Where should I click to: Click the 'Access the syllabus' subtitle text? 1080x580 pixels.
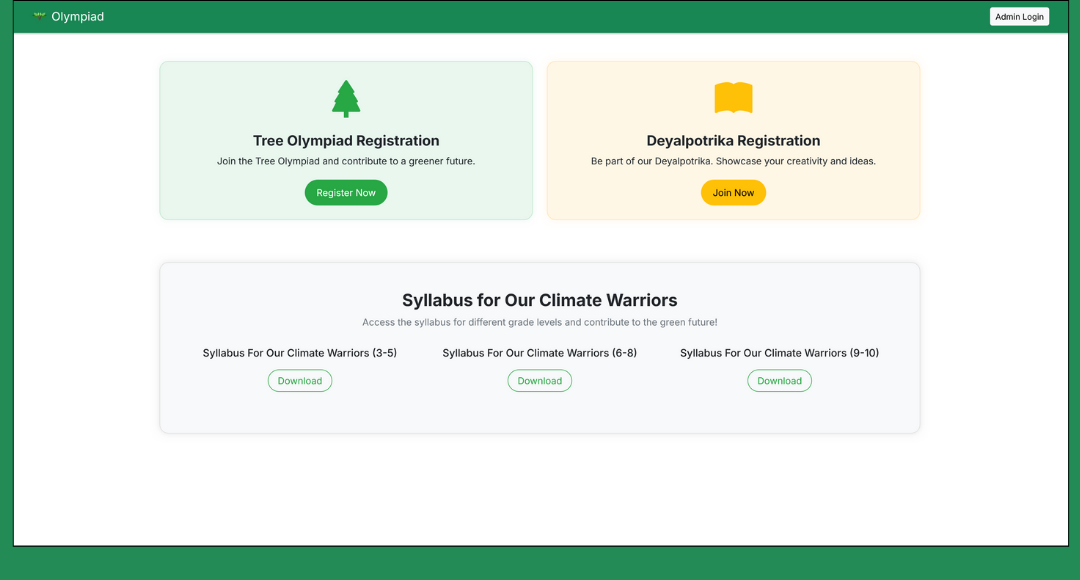pos(539,322)
